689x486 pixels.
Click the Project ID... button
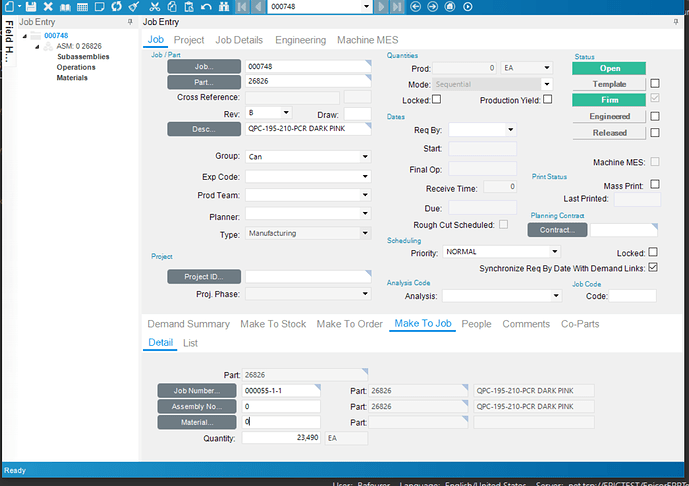click(204, 277)
